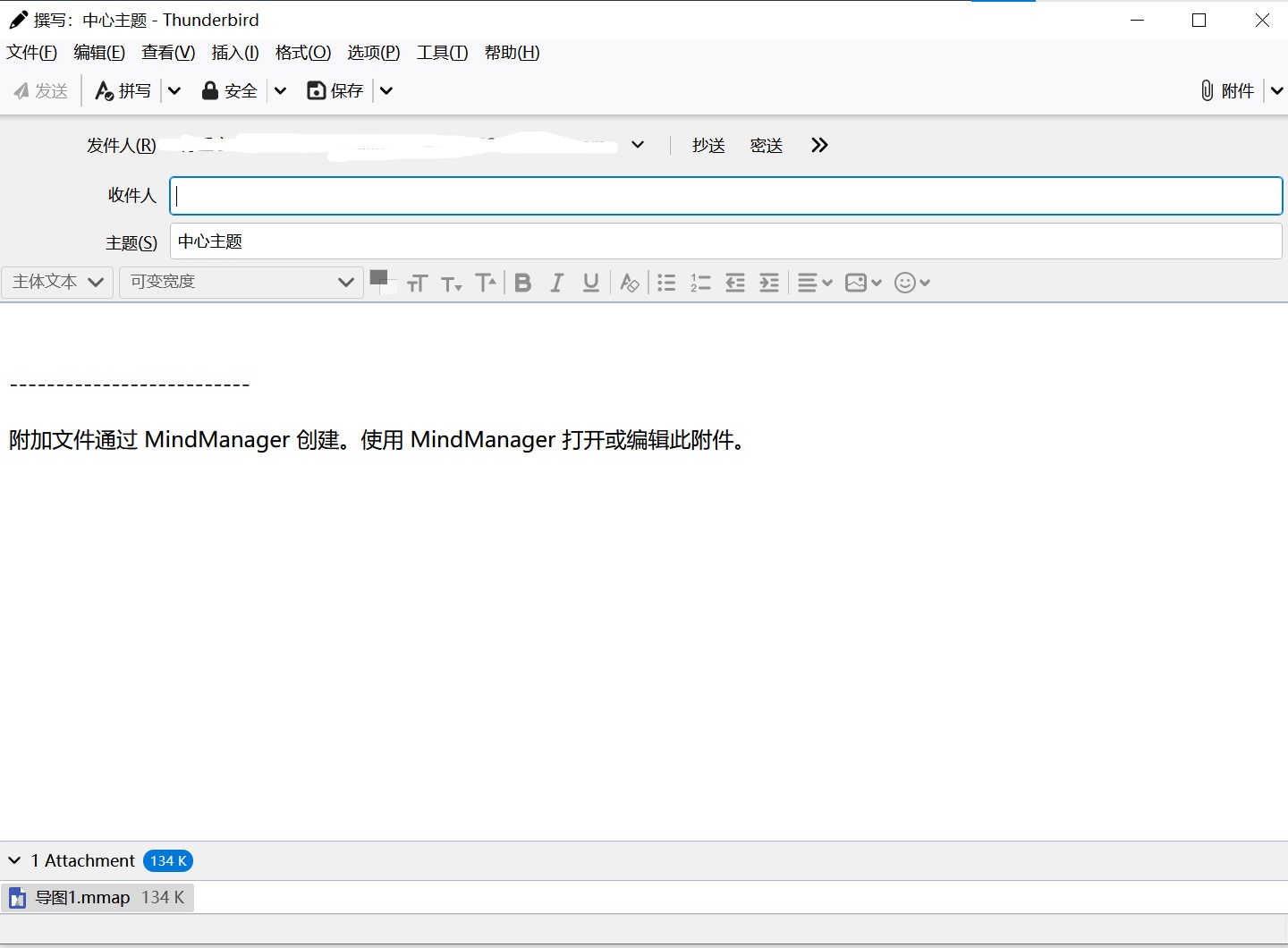Indent the paragraph
Image resolution: width=1288 pixels, height=948 pixels.
click(769, 284)
